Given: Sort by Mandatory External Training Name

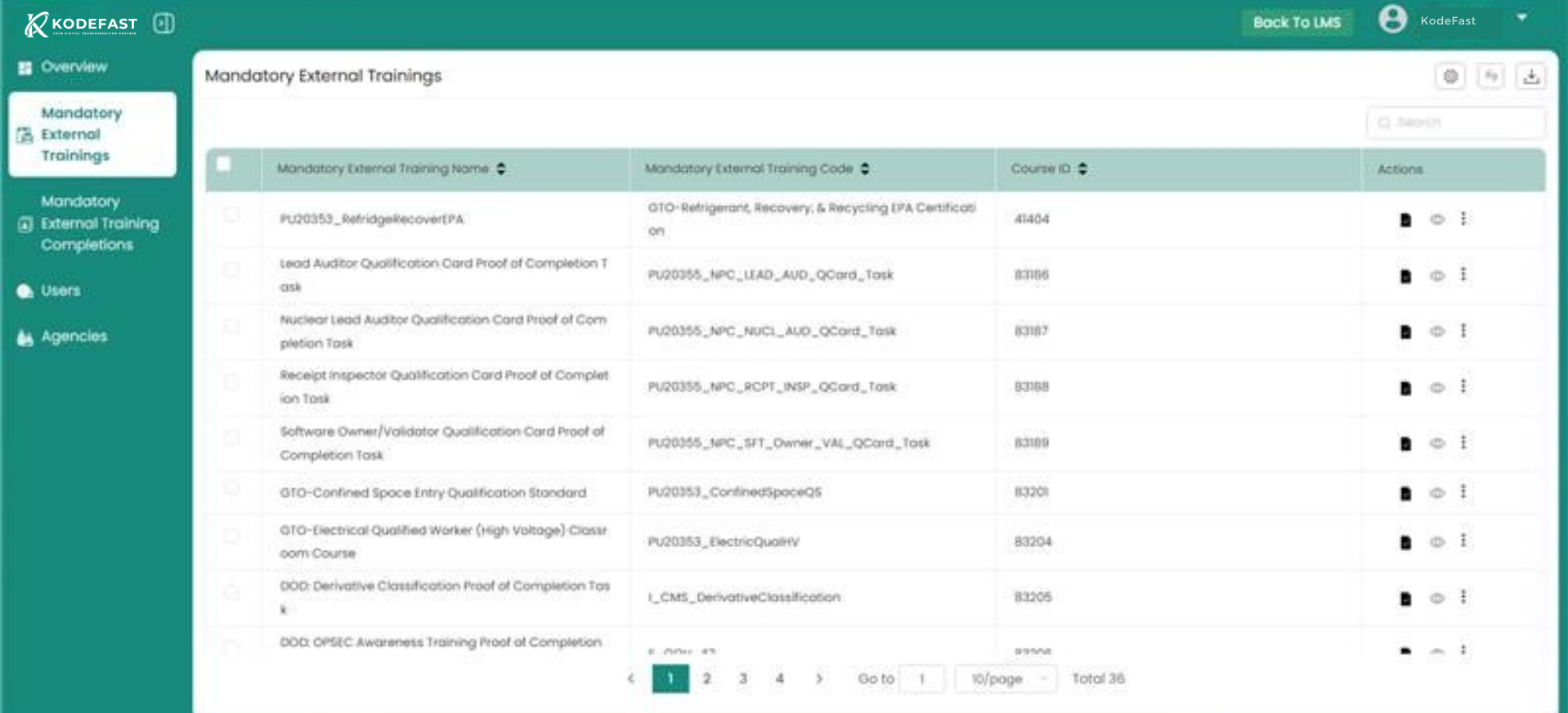Looking at the screenshot, I should coord(500,168).
